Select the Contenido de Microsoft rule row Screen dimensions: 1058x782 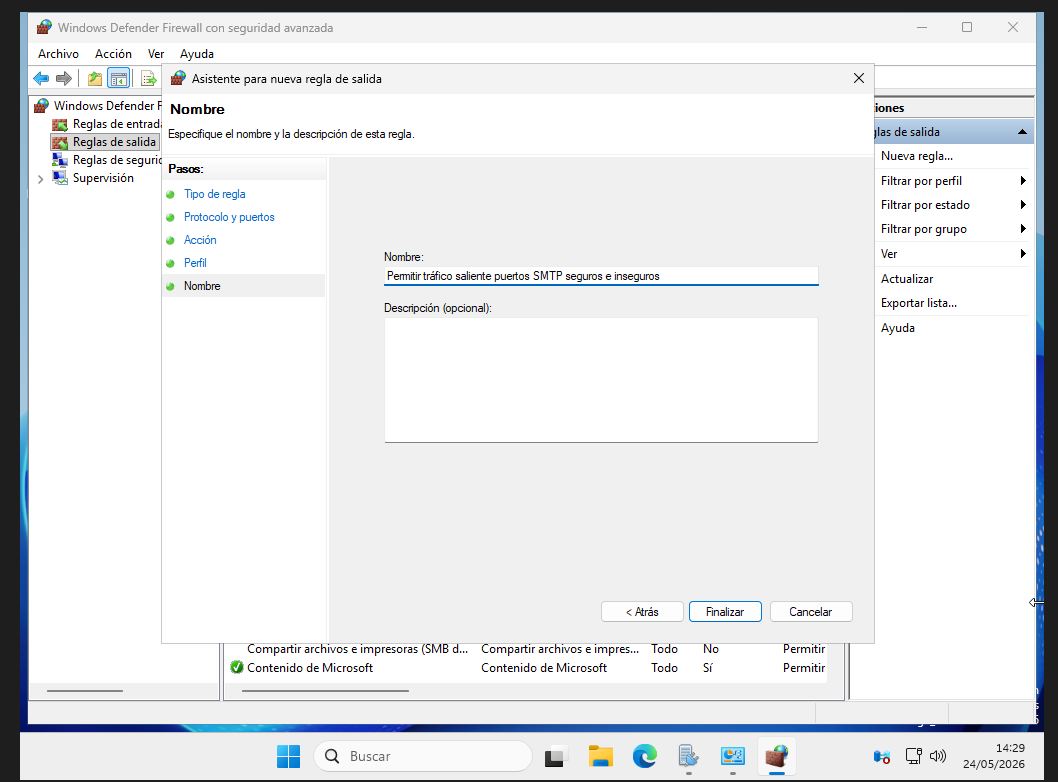pyautogui.click(x=528, y=667)
